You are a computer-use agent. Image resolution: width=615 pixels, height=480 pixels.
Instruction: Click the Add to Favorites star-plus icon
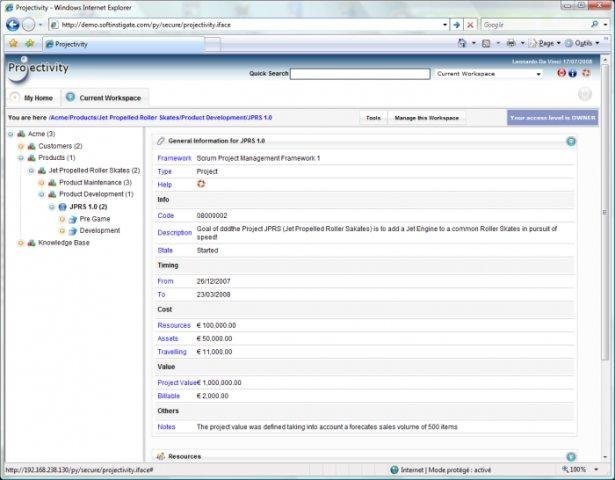click(x=29, y=44)
